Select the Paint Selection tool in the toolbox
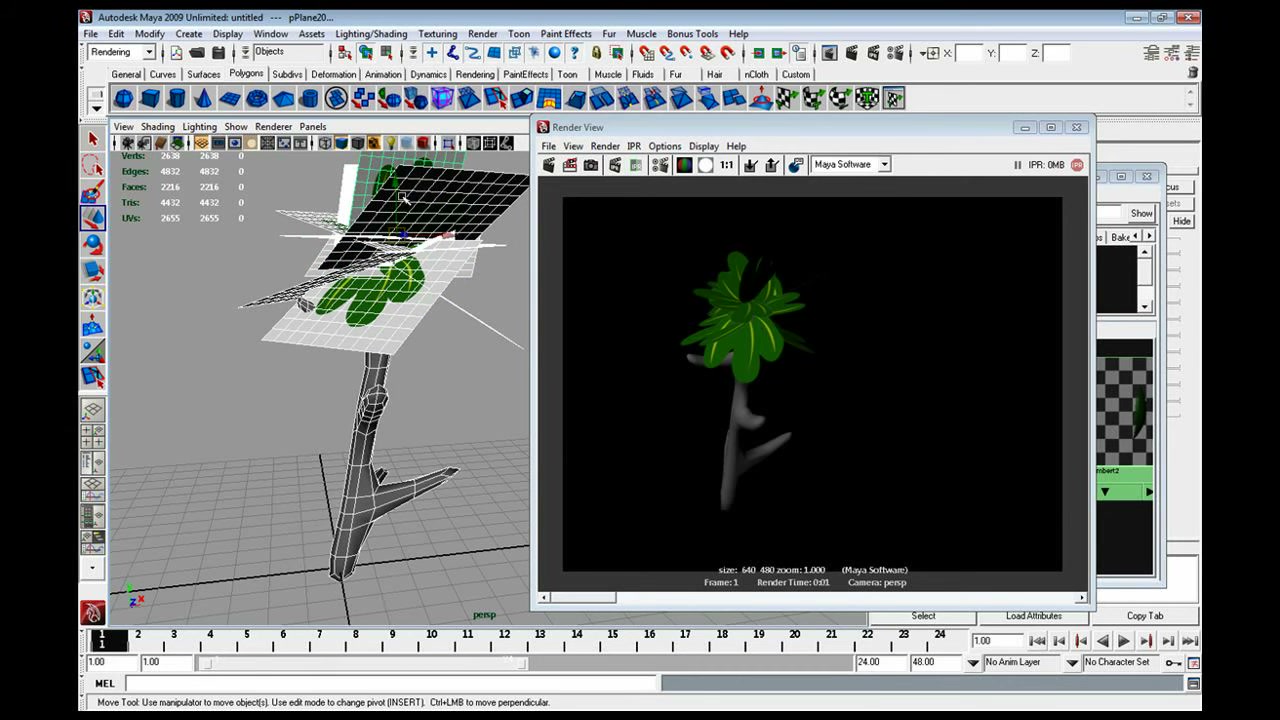 93,192
